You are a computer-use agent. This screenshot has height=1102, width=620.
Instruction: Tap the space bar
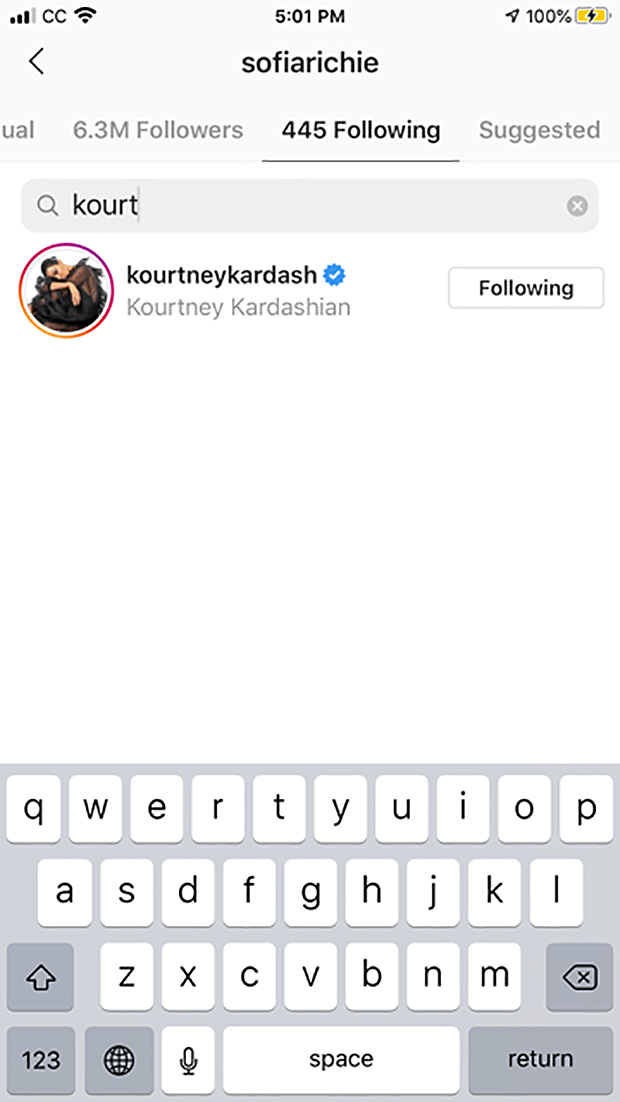point(341,1060)
